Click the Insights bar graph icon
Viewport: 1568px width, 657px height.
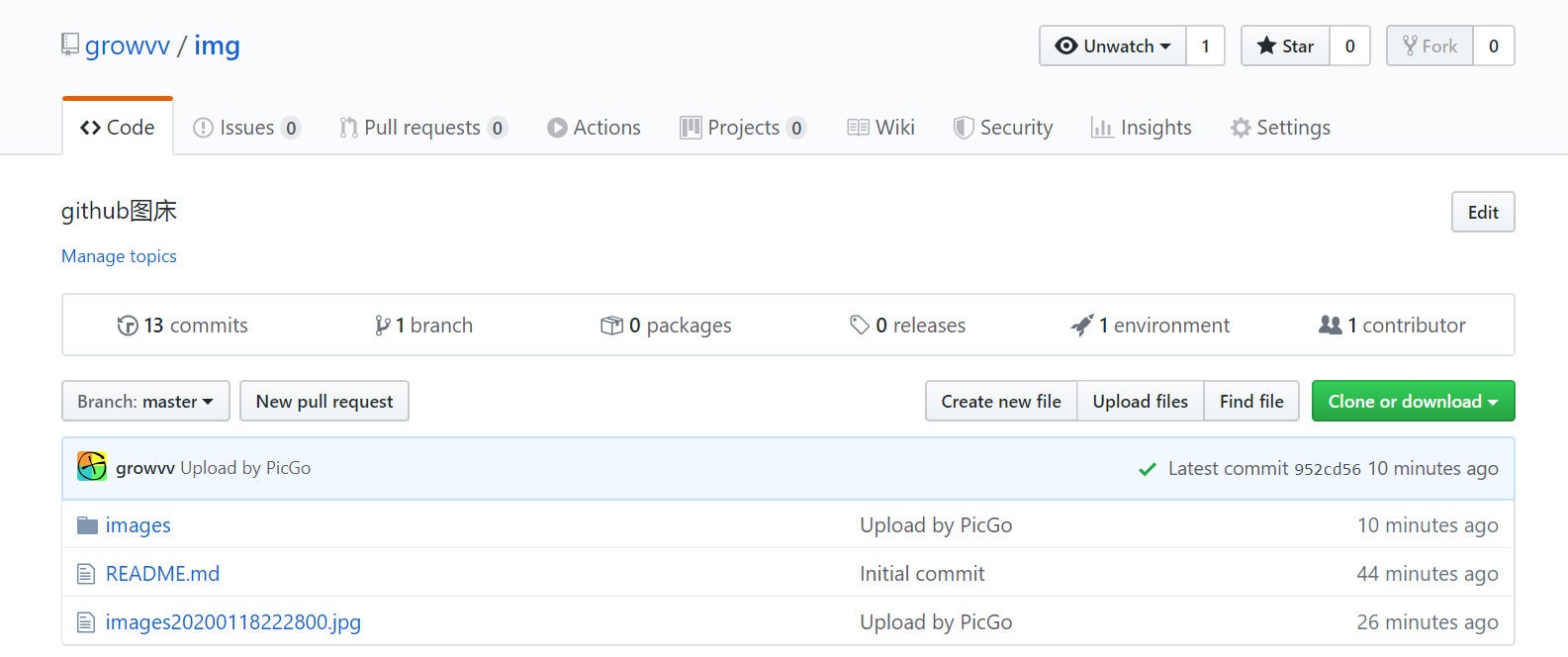(1101, 128)
